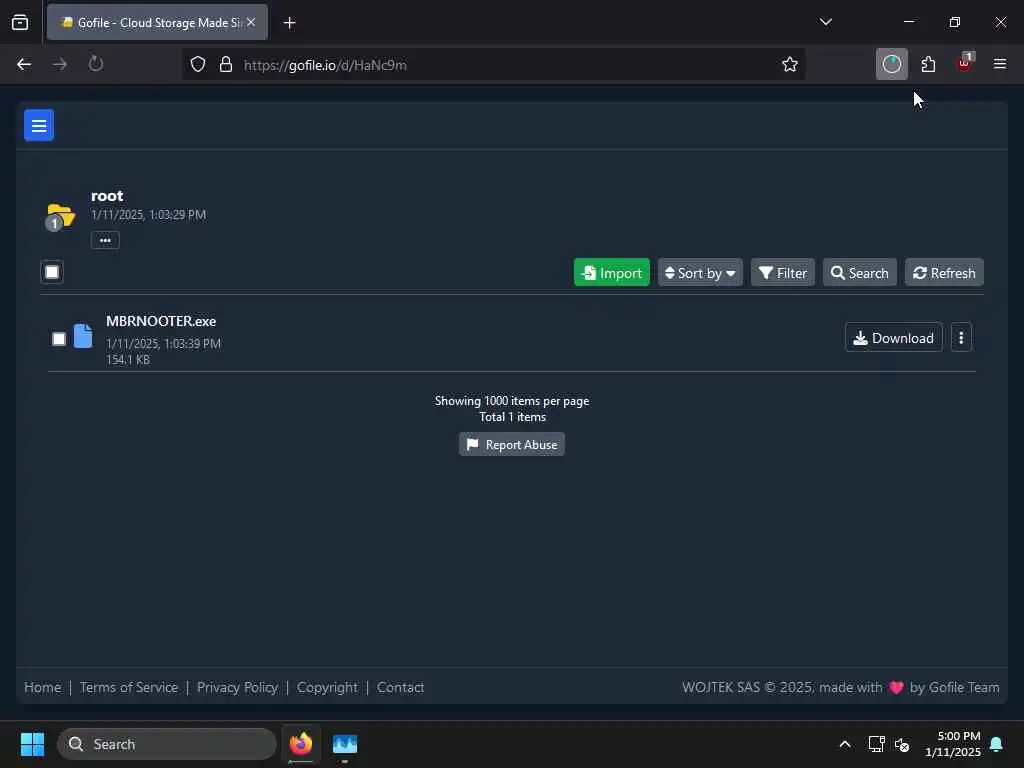Open the Home footer link

(x=42, y=688)
